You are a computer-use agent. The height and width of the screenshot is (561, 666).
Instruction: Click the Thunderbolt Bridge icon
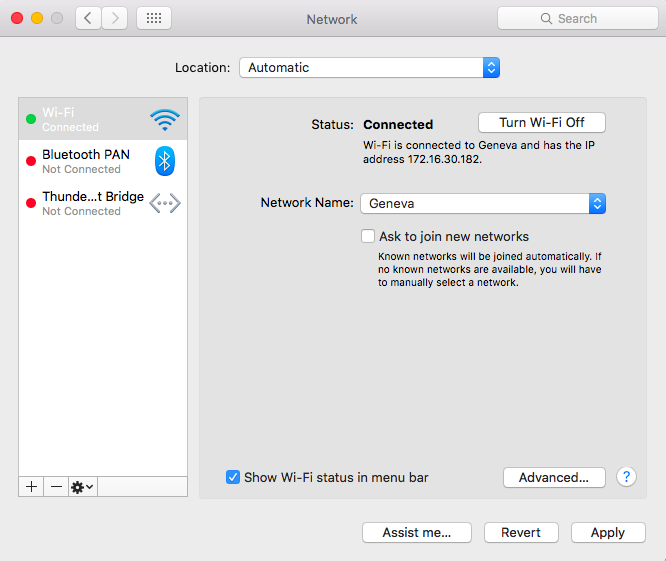[x=165, y=203]
